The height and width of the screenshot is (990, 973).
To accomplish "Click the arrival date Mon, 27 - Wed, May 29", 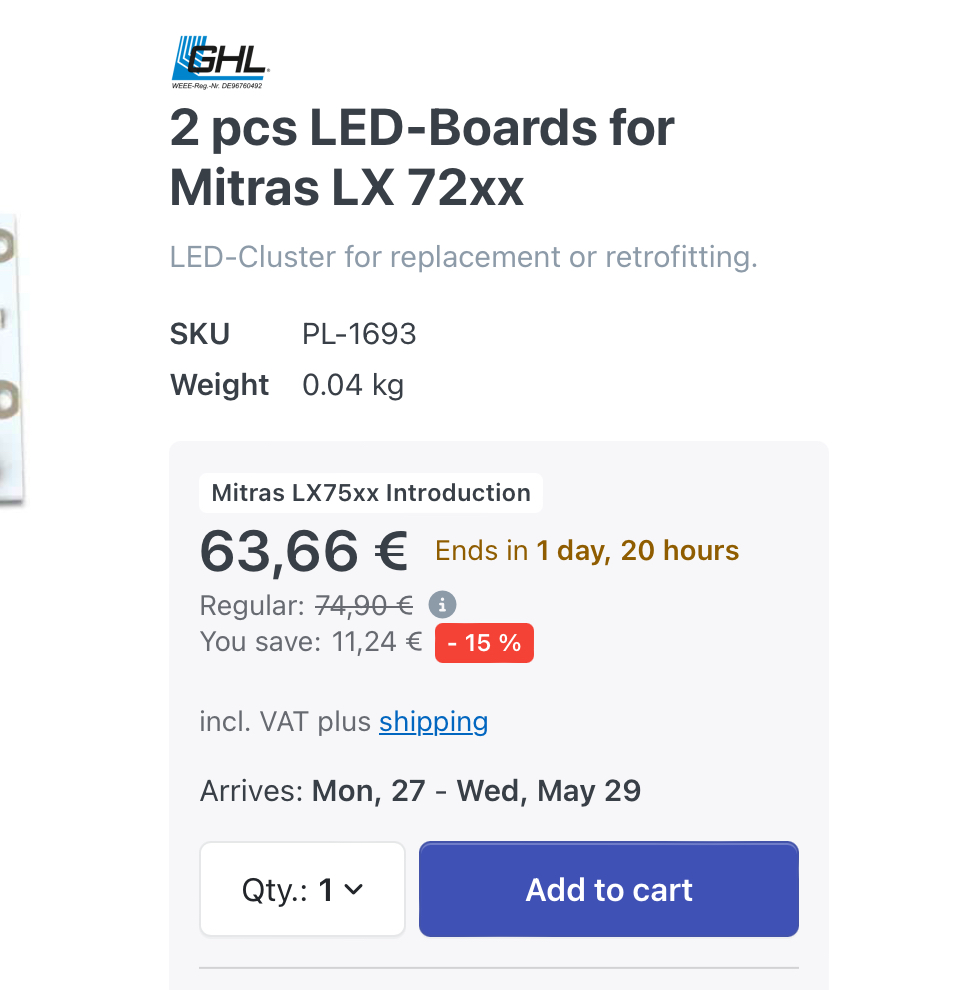I will click(x=476, y=790).
